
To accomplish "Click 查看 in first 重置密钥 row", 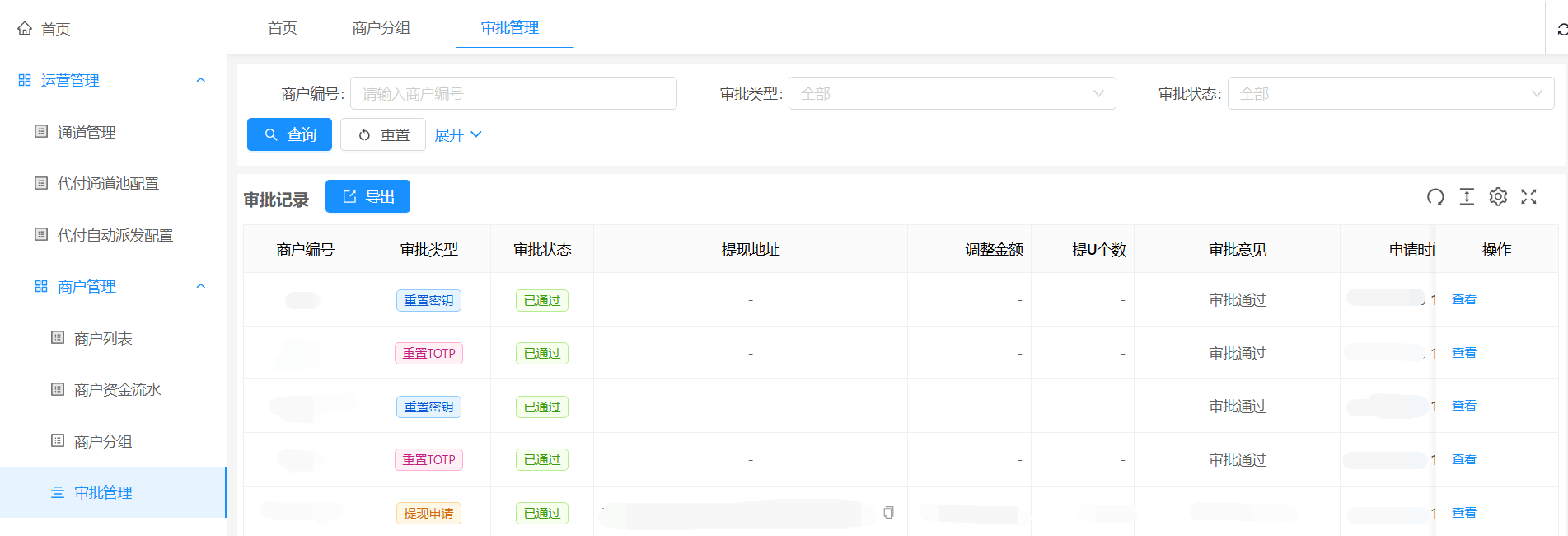I will (1463, 299).
